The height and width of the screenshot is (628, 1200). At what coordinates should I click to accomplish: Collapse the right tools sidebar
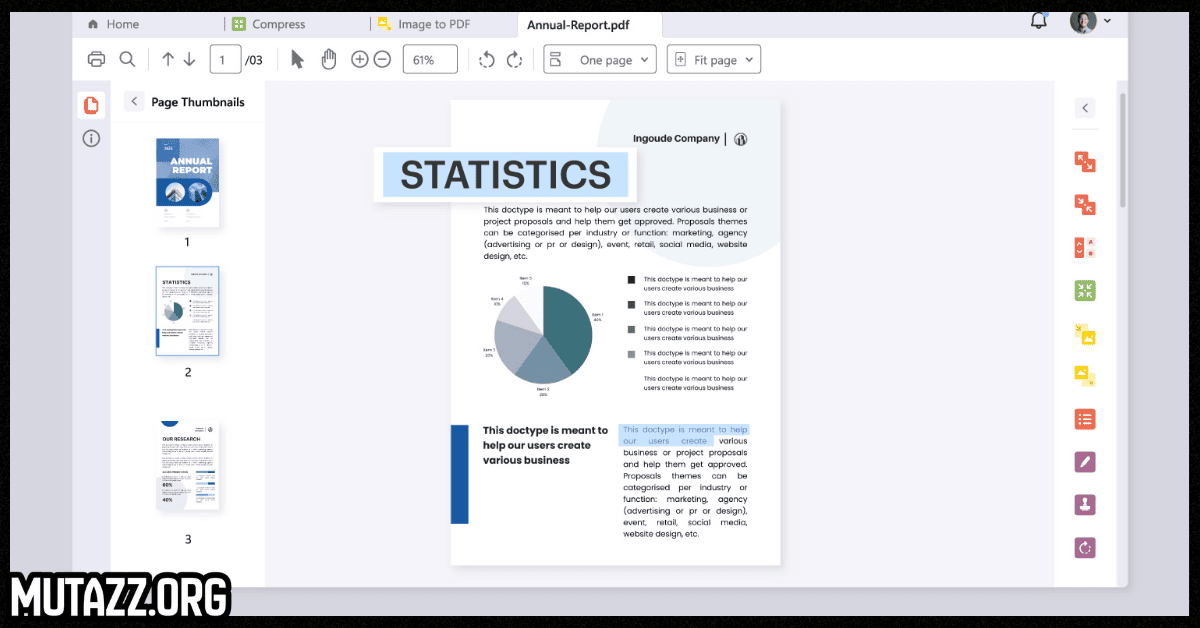pos(1085,109)
